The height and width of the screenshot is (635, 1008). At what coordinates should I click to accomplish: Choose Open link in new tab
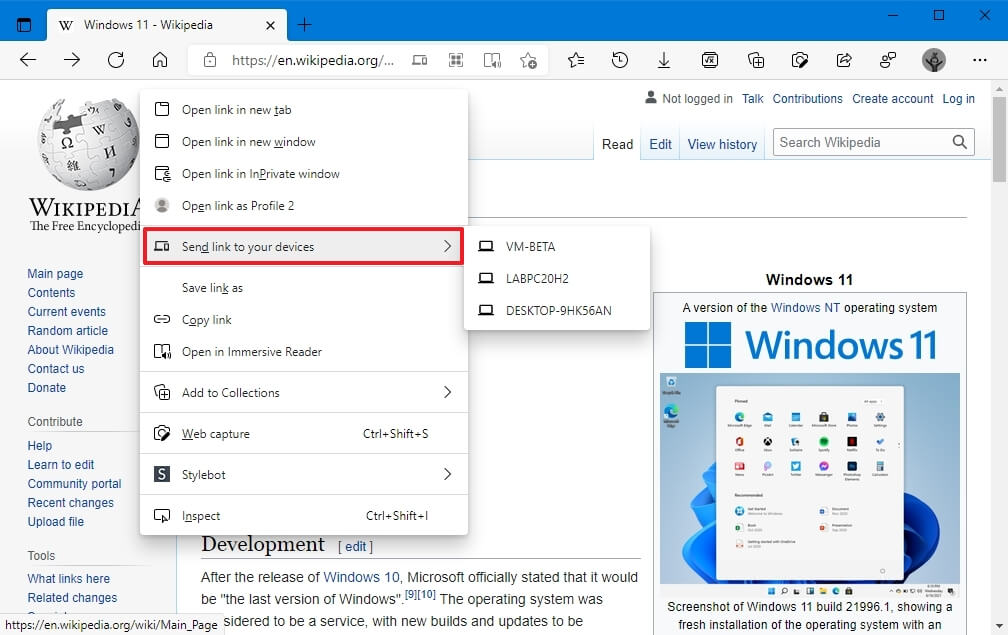[x=304, y=110]
